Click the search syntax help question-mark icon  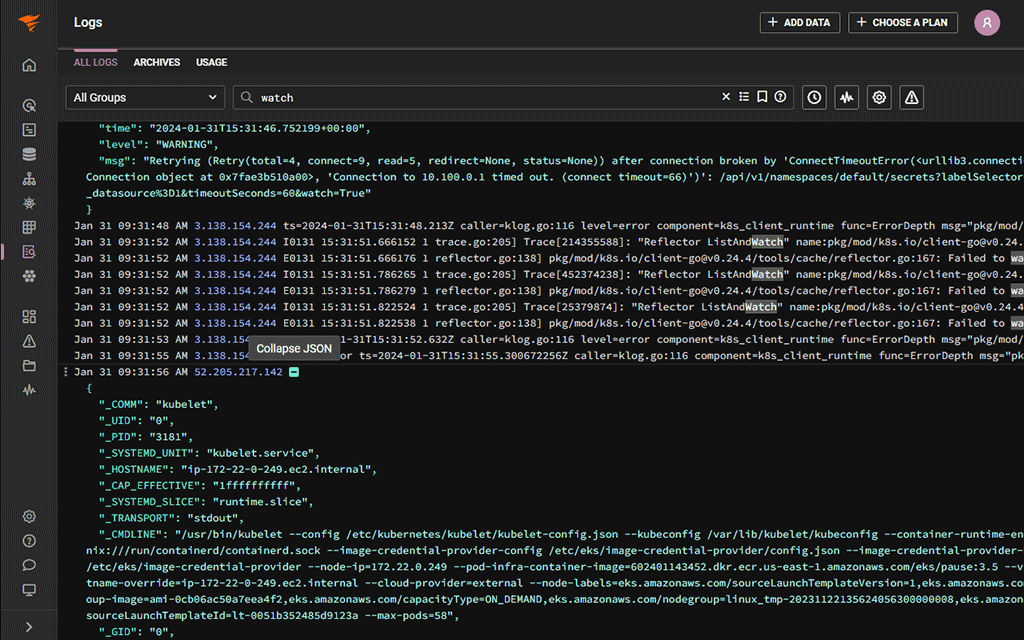pos(779,97)
